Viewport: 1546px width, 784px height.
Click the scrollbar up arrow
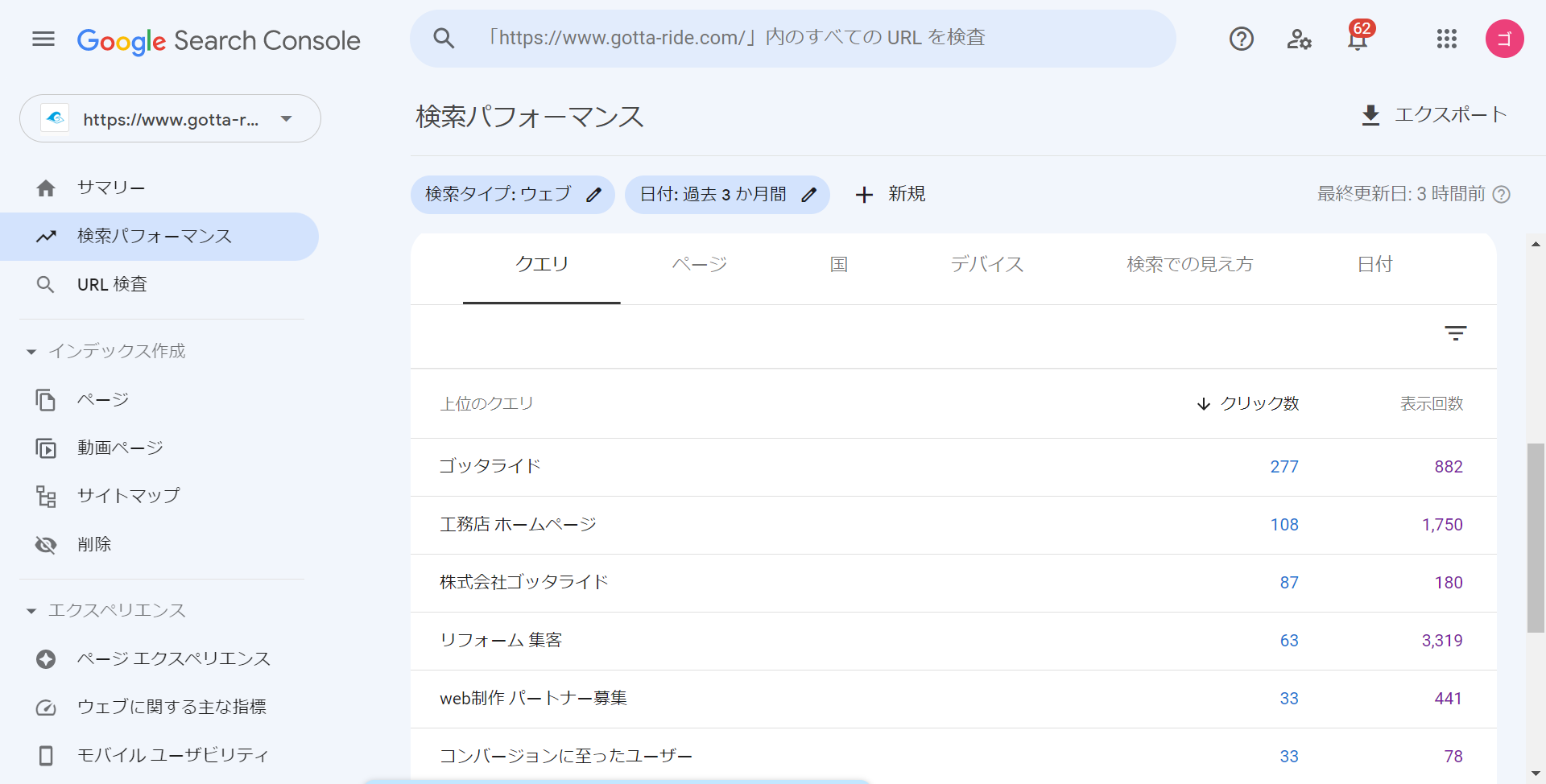1536,244
